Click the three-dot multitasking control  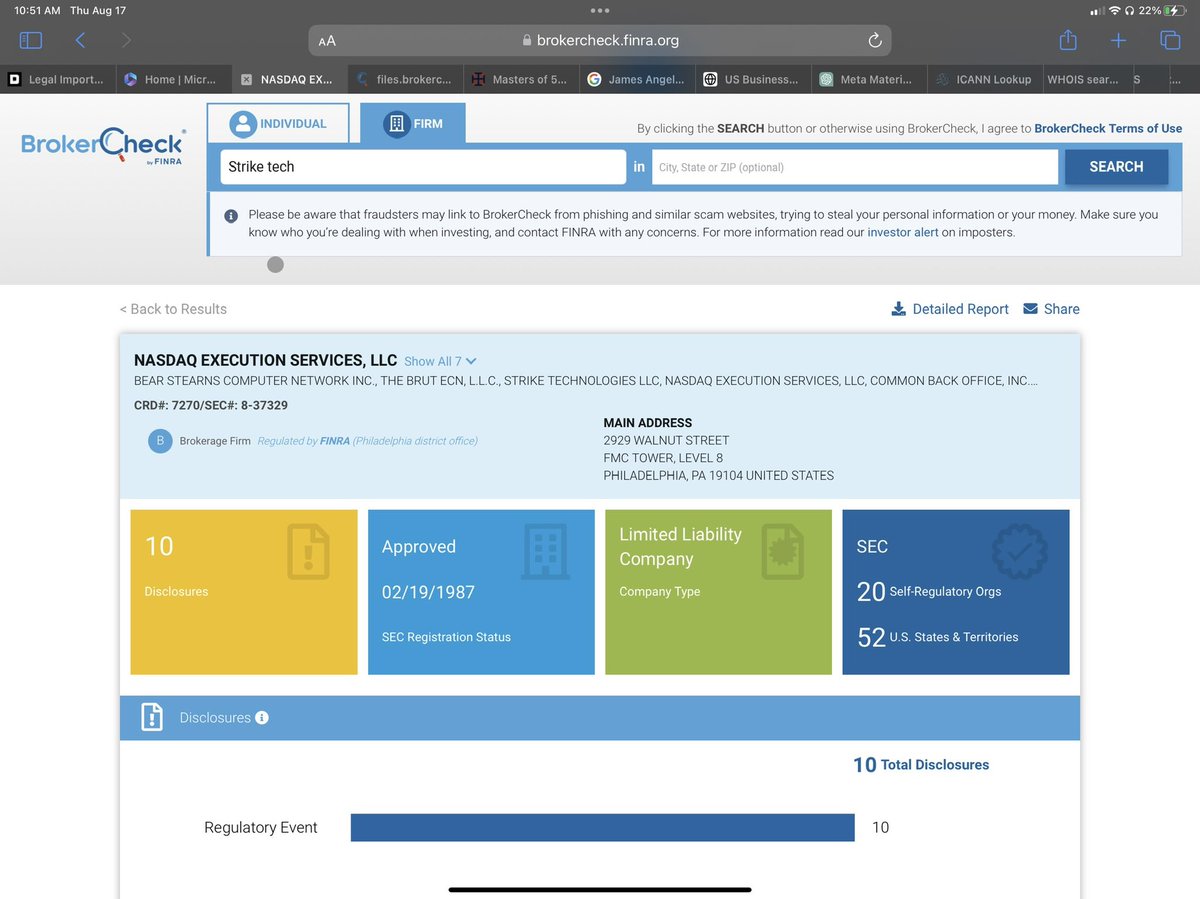click(x=600, y=10)
